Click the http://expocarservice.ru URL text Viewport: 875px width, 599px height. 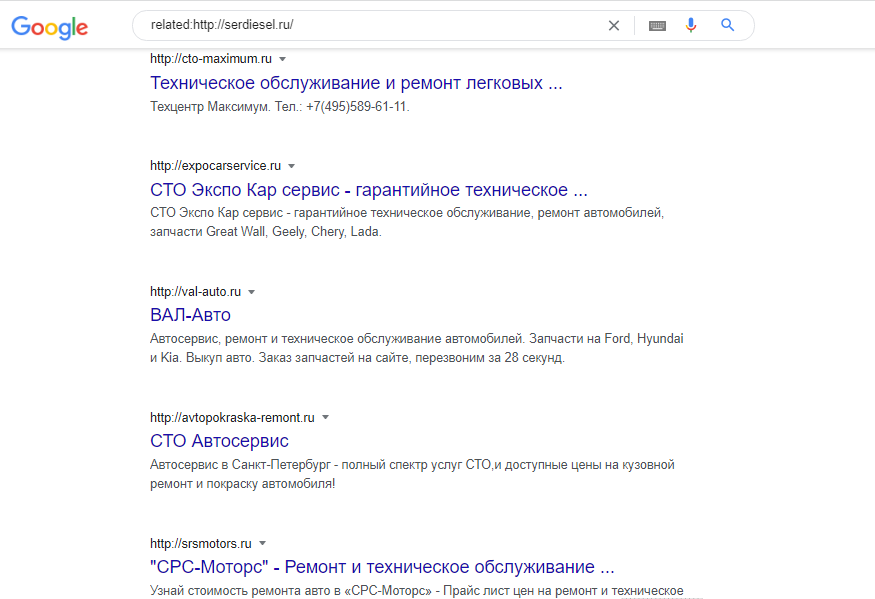(215, 166)
